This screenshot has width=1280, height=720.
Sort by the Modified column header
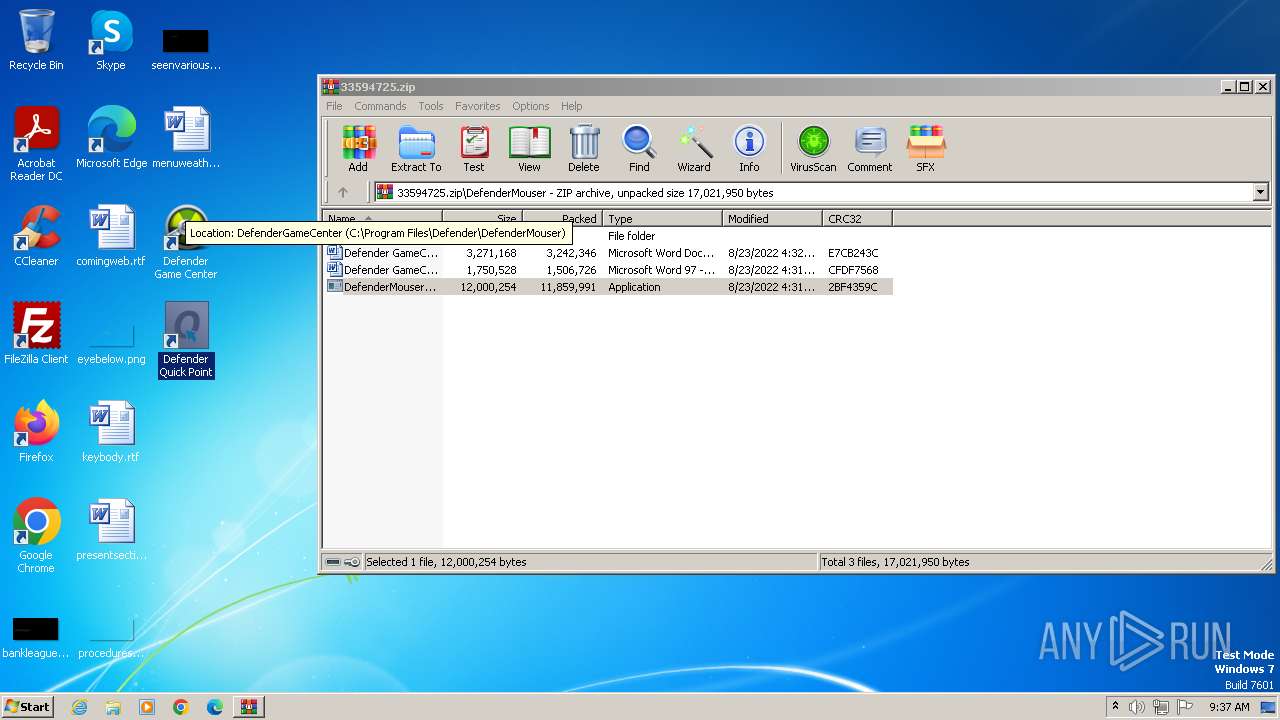click(x=772, y=219)
